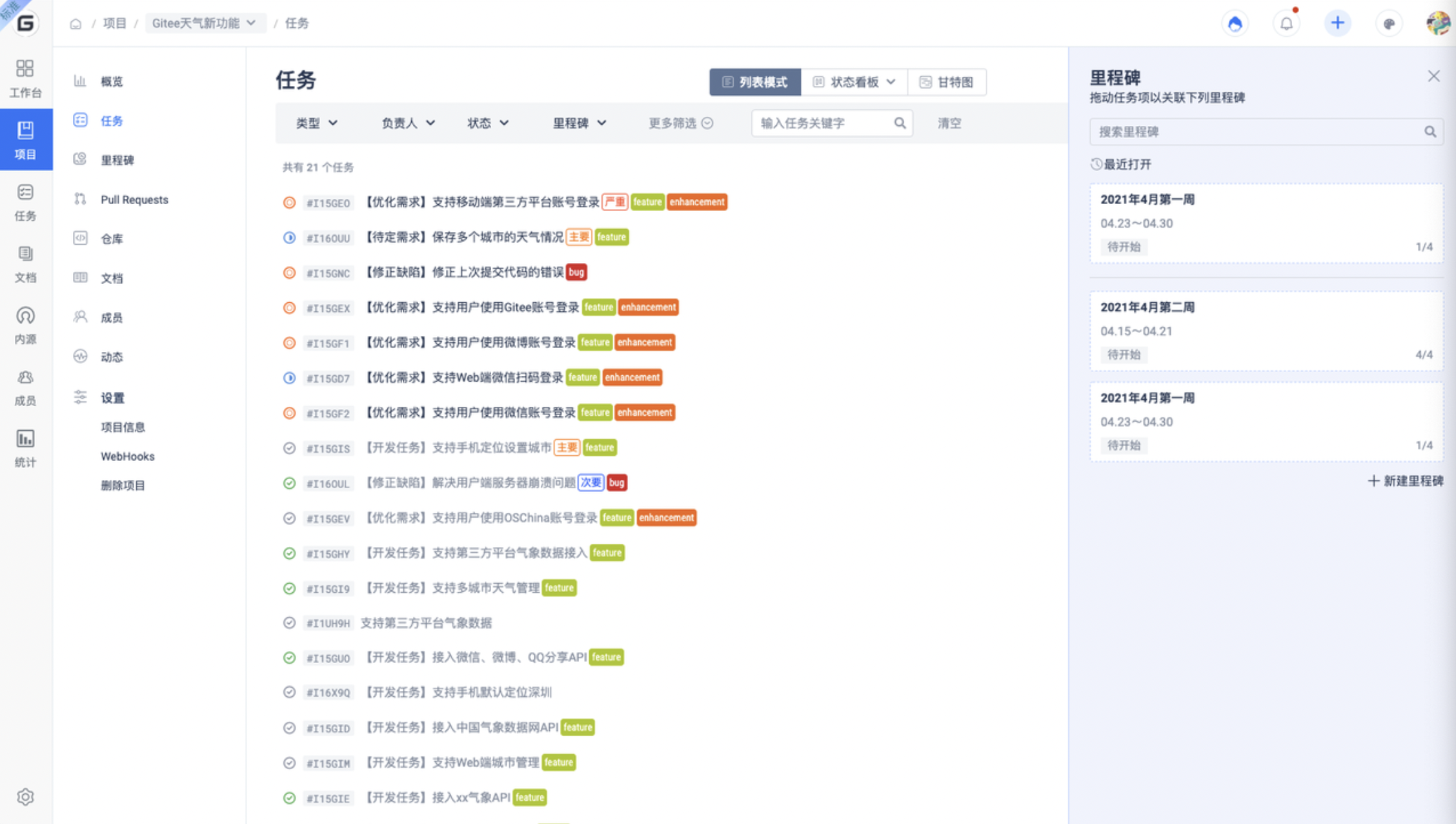Click the red bug label on #I15GNC

point(576,273)
